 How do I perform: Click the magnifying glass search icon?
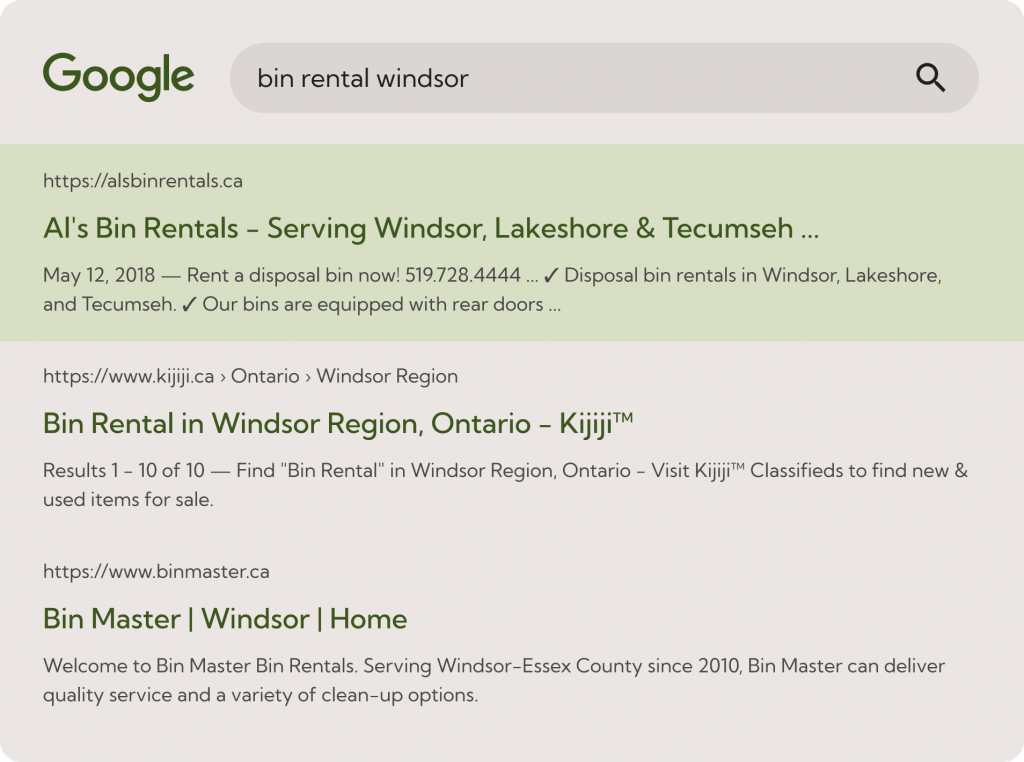click(933, 78)
